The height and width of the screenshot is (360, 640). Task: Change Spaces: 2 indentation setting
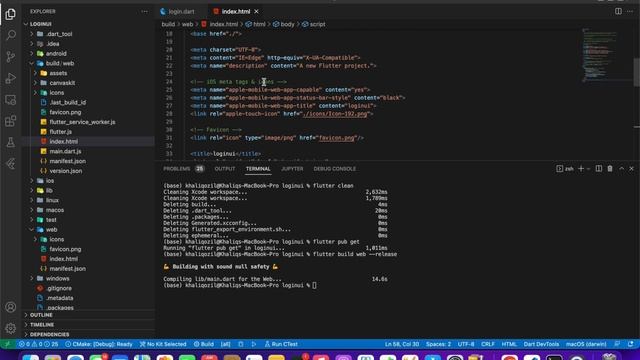(438, 344)
